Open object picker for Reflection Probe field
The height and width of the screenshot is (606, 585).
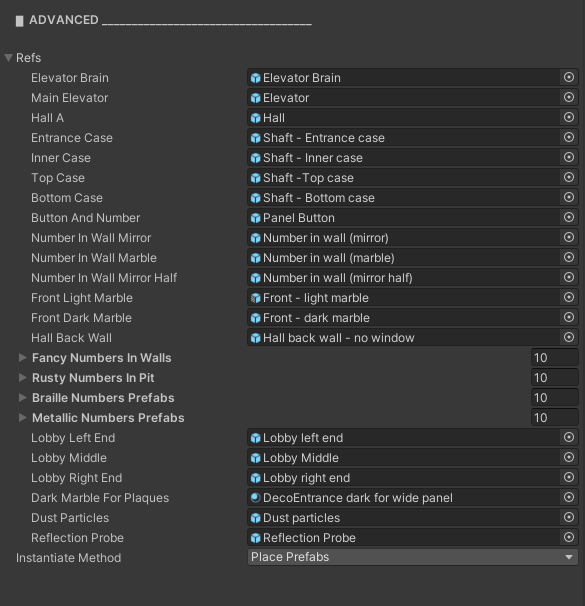coord(568,538)
